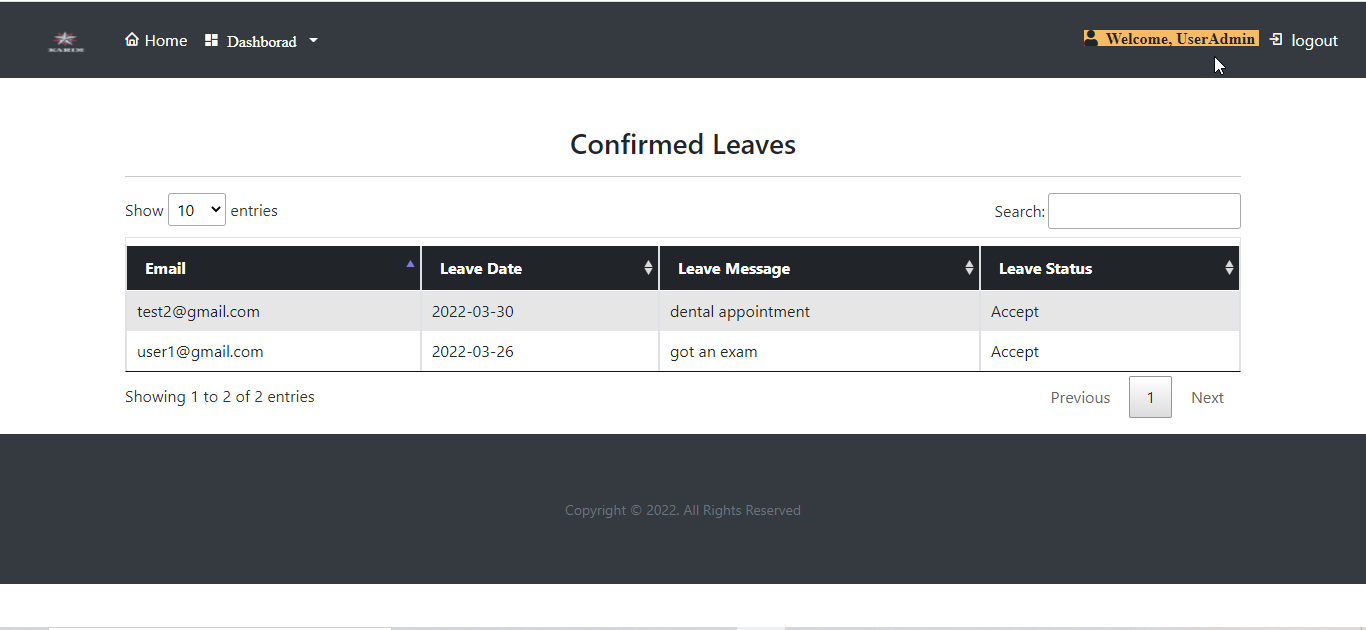The image size is (1366, 630).
Task: Click the grid icon next to Dashborad
Action: (x=210, y=40)
